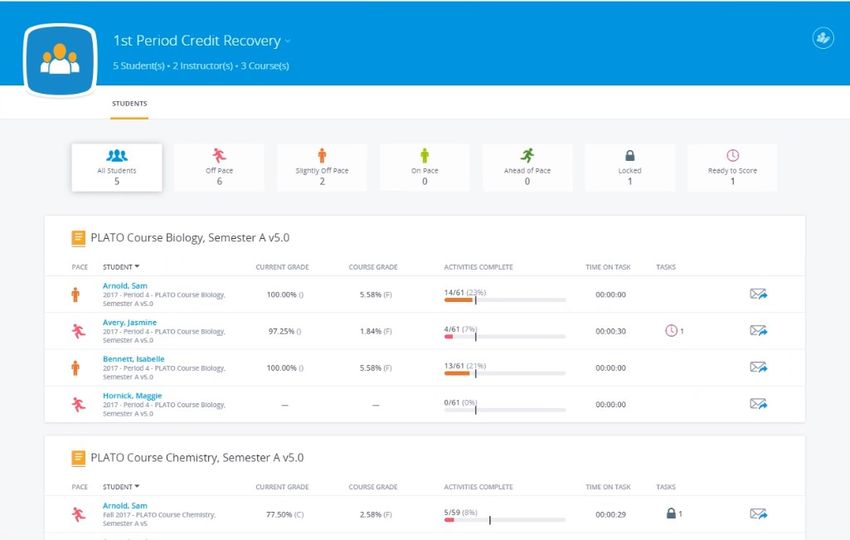
Task: Click the class group avatar icon
Action: tap(60, 60)
